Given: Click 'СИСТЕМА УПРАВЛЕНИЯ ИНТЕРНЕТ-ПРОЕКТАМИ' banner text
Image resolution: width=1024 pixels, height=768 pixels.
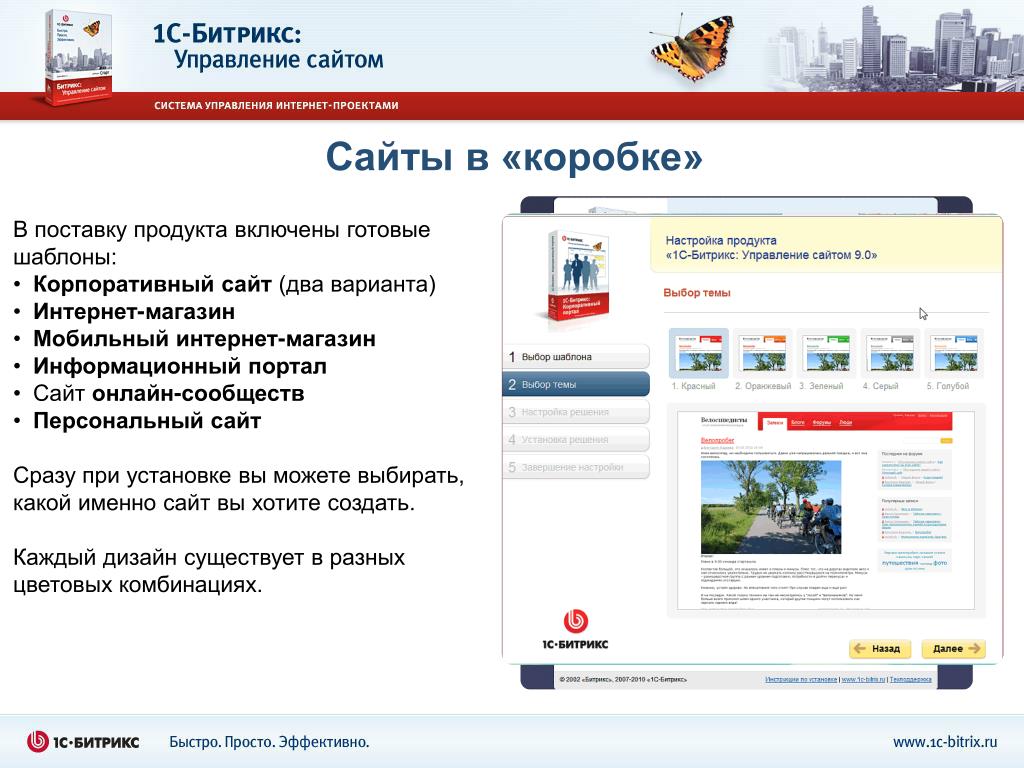Looking at the screenshot, I should pos(276,105).
